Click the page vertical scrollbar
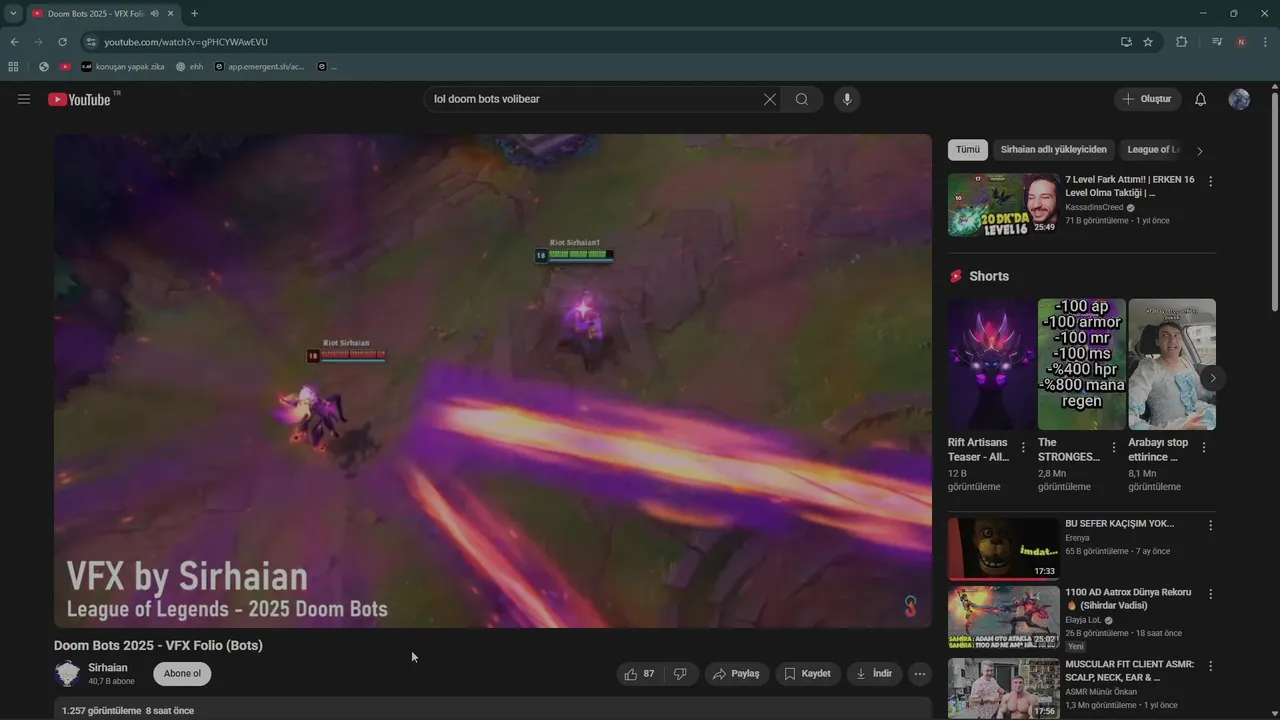 1275,200
